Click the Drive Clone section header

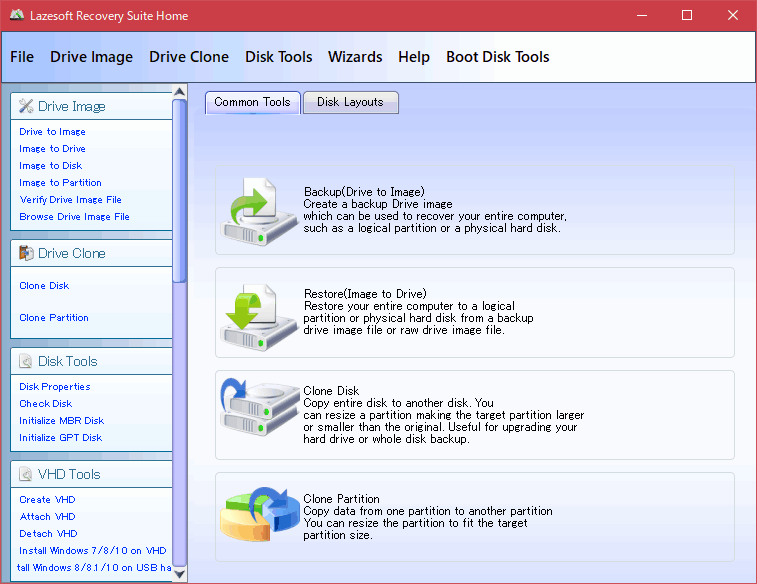91,253
